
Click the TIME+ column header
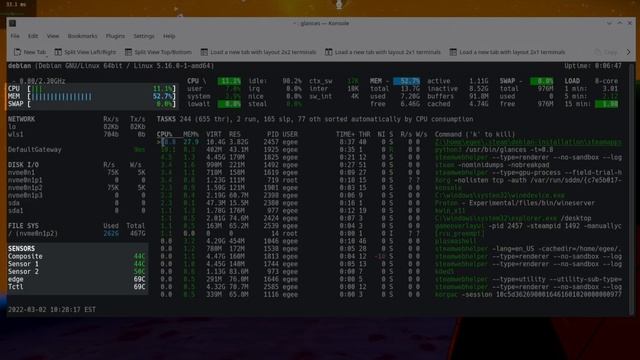coord(345,134)
